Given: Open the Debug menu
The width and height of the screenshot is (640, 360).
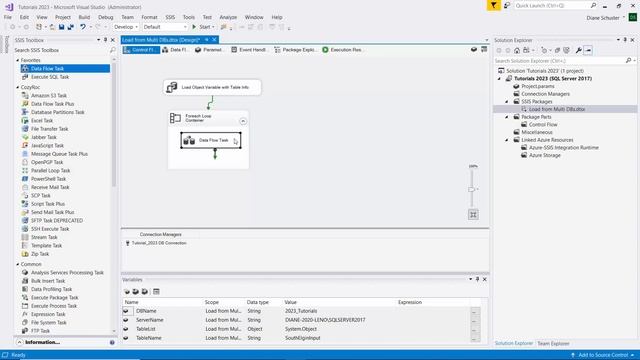Looking at the screenshot, I should [x=105, y=17].
